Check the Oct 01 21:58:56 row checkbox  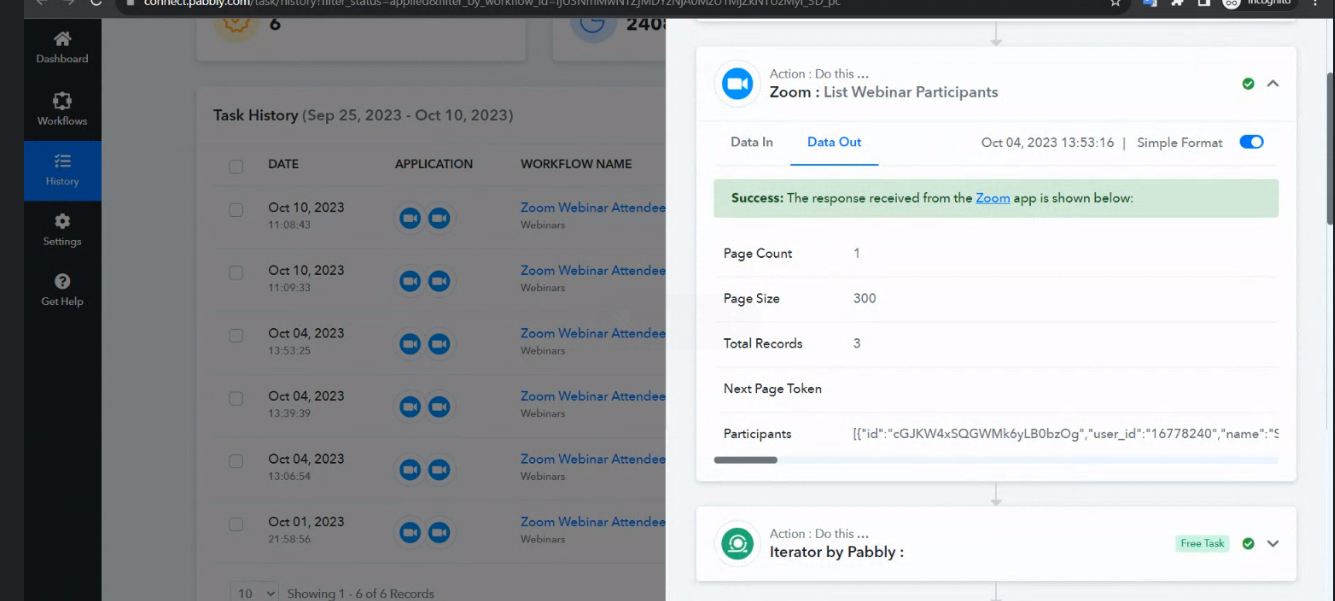pyautogui.click(x=236, y=524)
